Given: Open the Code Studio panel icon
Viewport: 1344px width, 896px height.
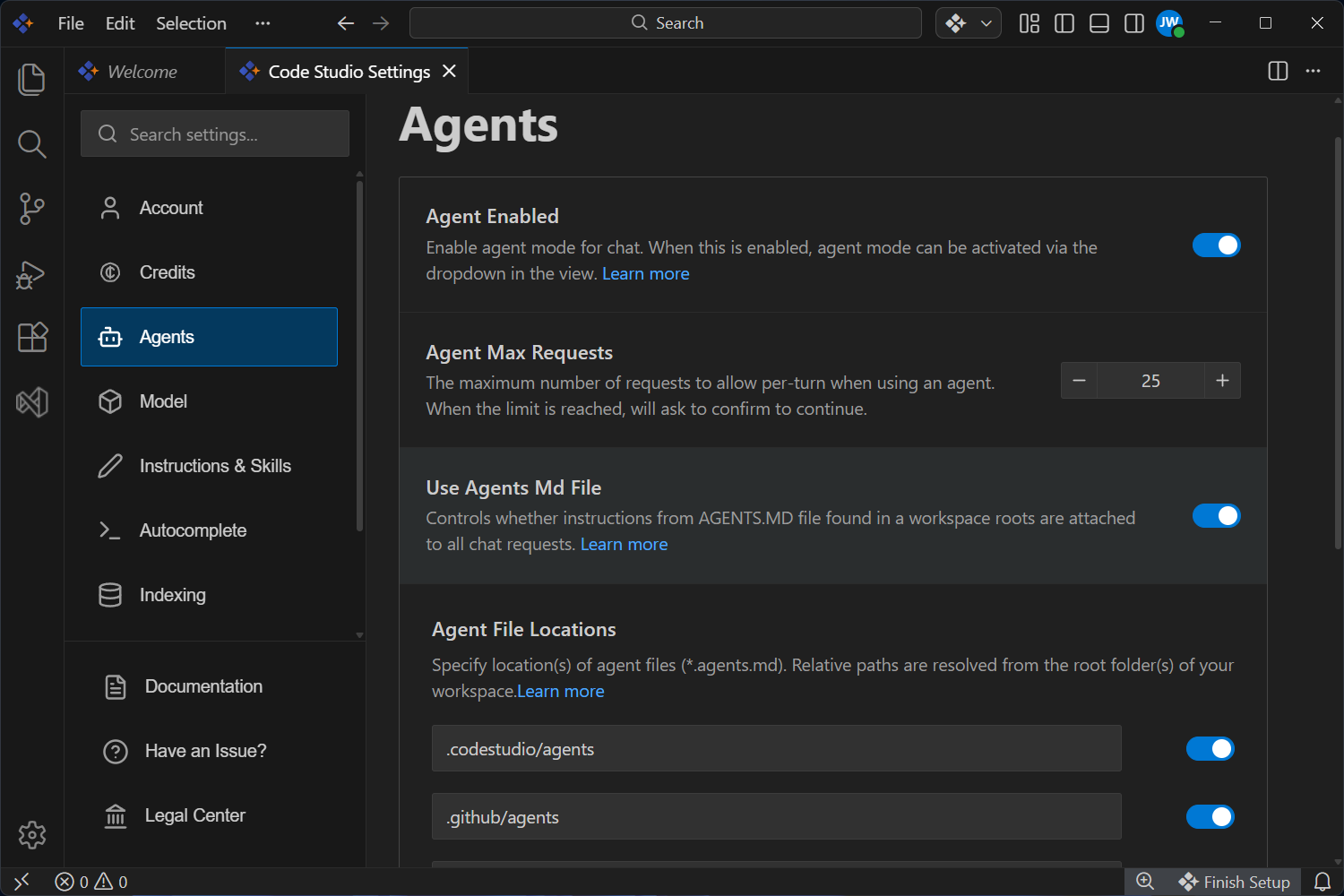Looking at the screenshot, I should [31, 402].
